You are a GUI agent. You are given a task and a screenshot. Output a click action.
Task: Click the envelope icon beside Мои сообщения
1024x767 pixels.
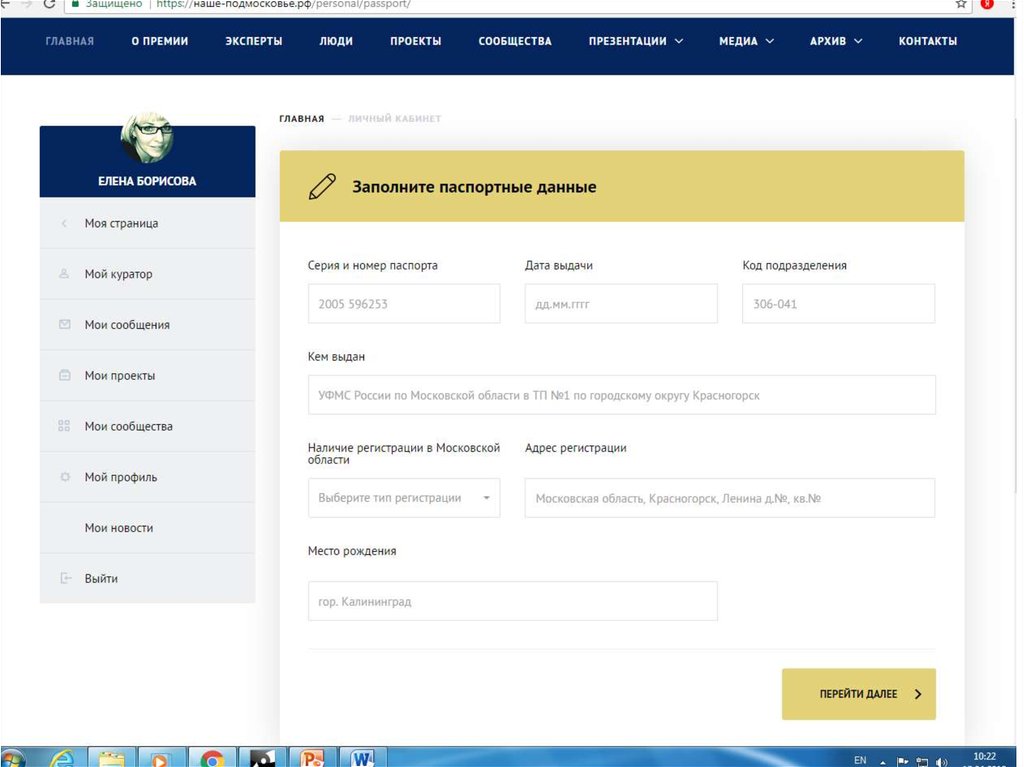[x=64, y=325]
